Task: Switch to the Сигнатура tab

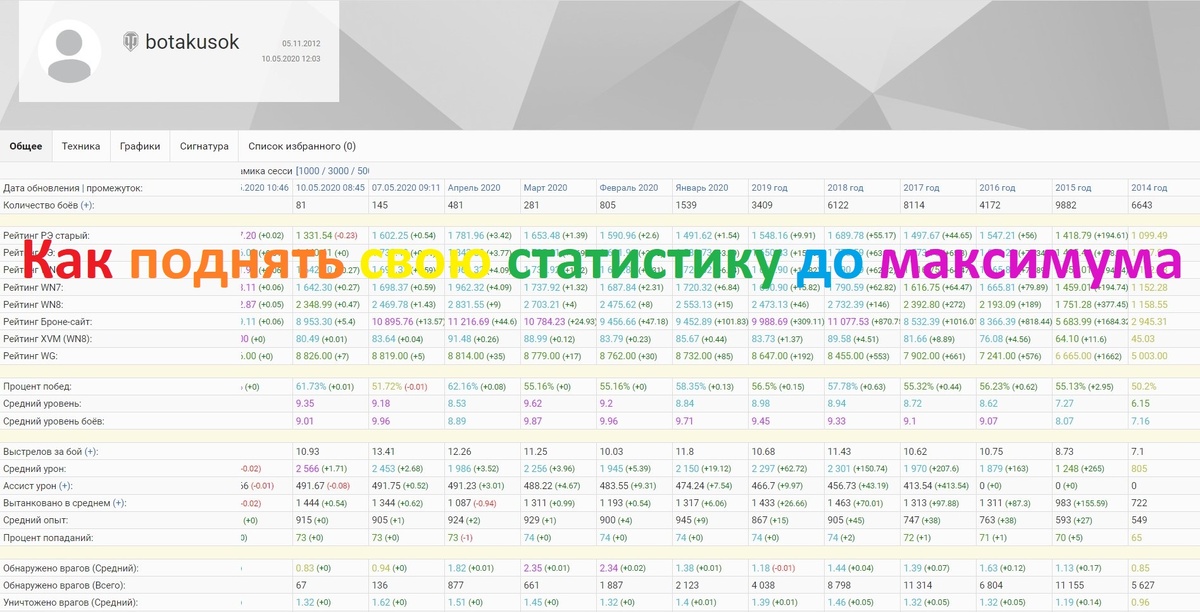Action: tap(204, 146)
